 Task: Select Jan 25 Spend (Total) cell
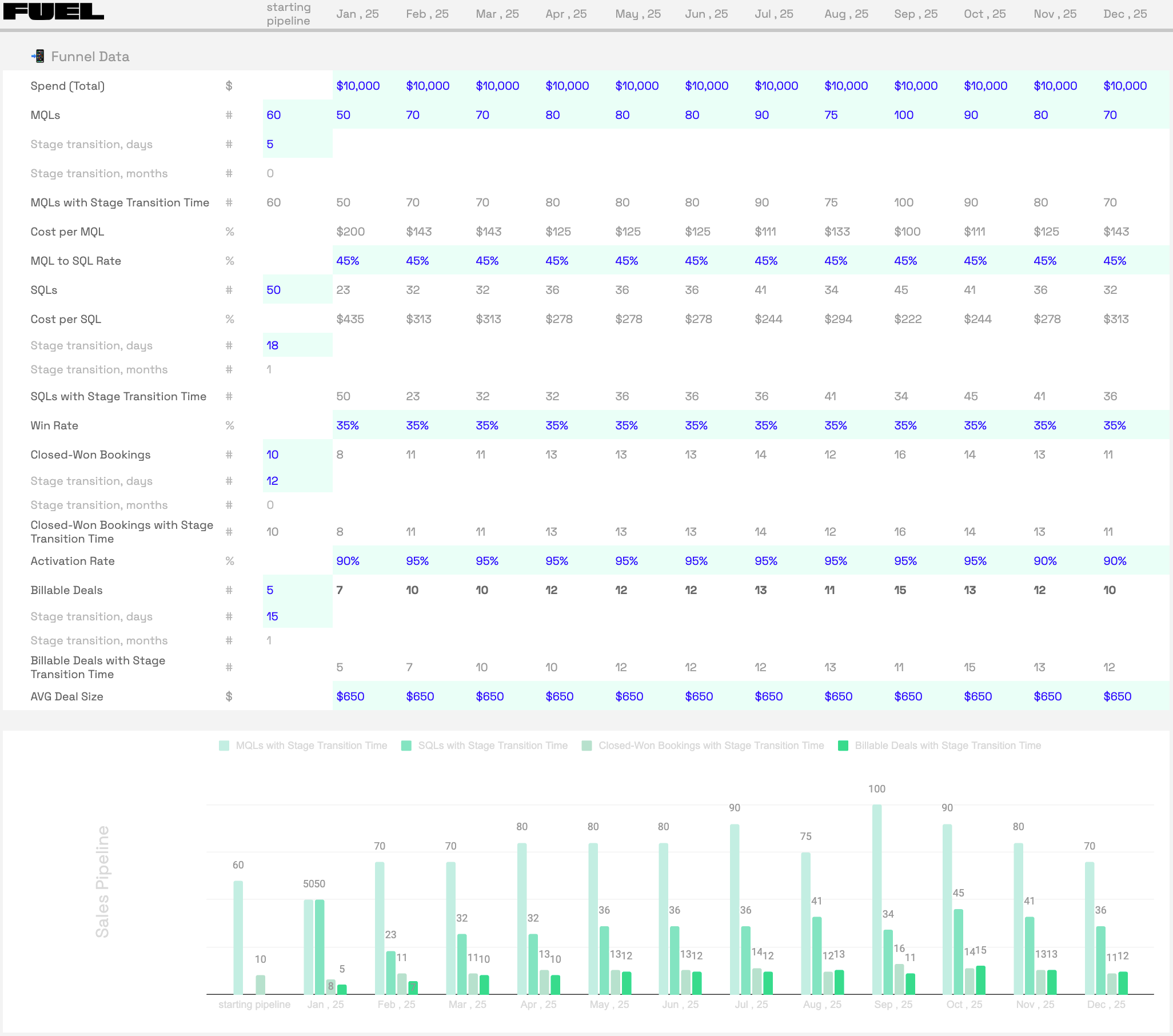[357, 86]
